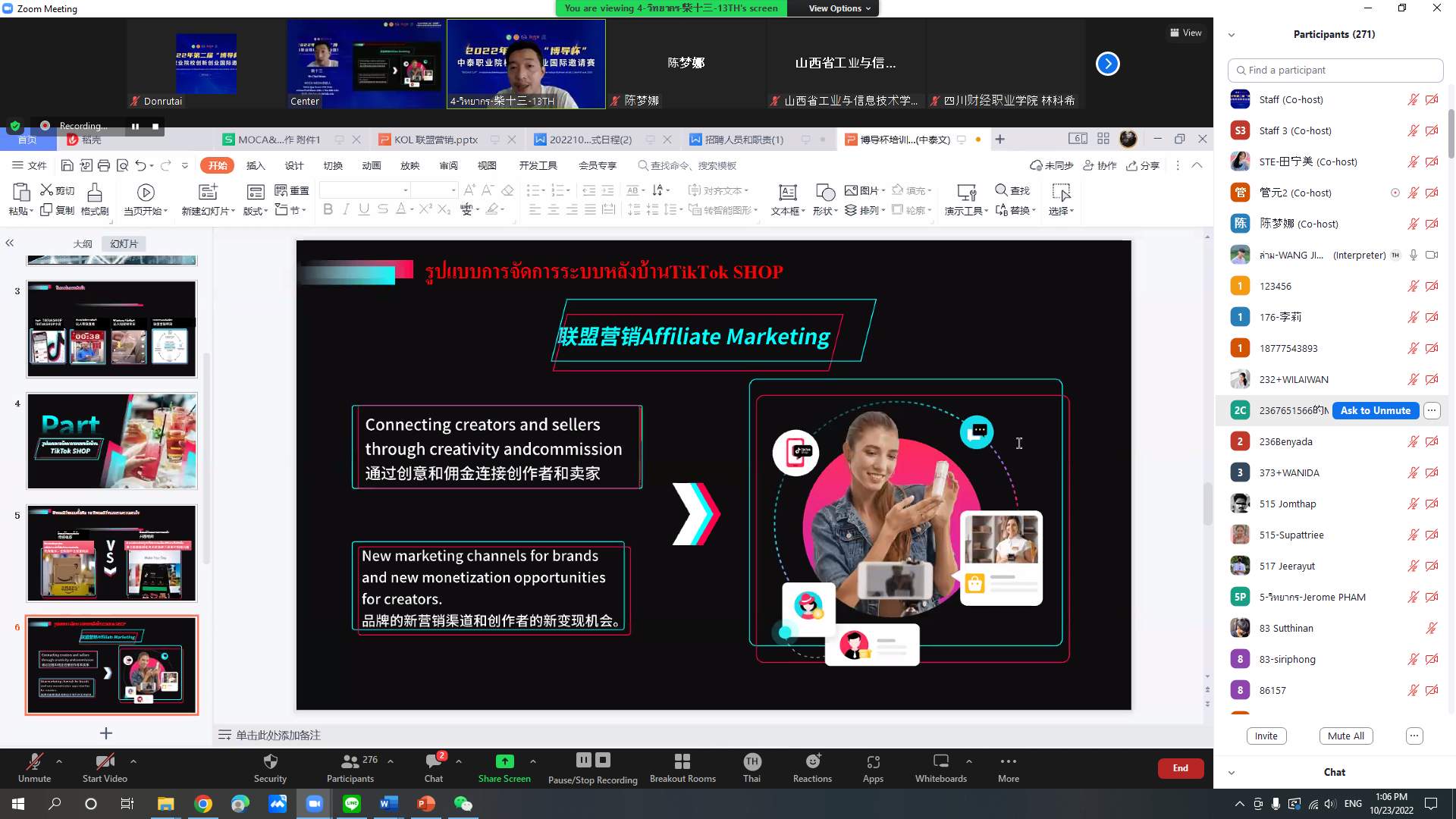Open the font size combo box
The width and height of the screenshot is (1456, 819).
pos(435,190)
